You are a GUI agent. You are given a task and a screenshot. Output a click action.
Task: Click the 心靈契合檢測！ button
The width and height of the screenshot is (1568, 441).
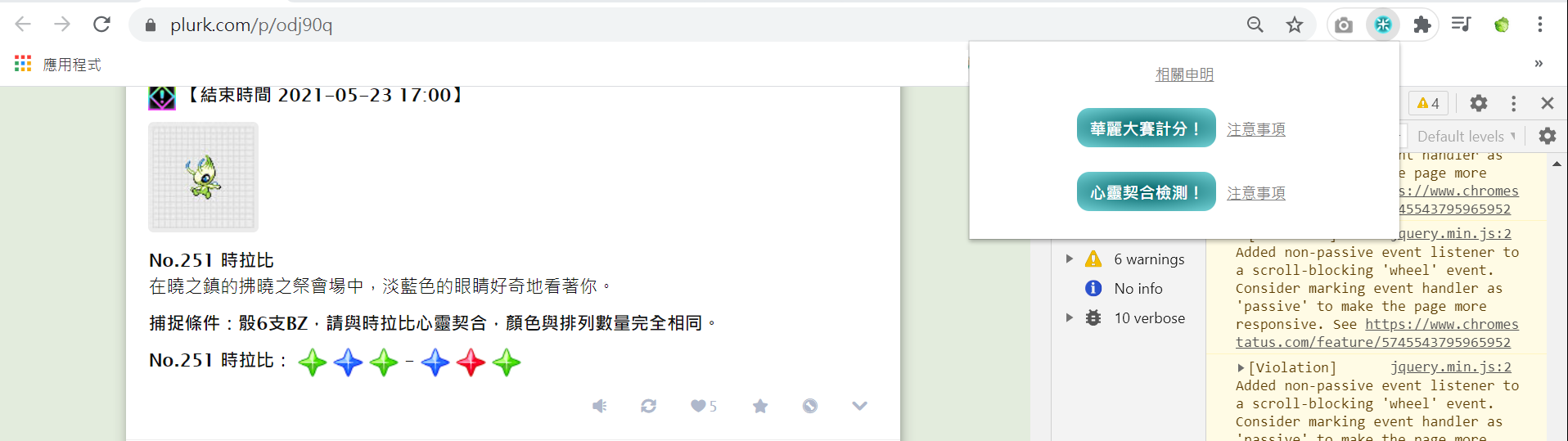1146,192
